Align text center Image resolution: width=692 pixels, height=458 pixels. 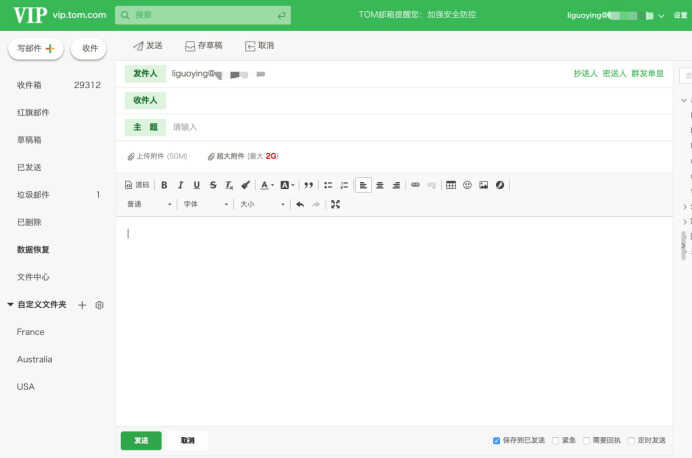click(380, 185)
